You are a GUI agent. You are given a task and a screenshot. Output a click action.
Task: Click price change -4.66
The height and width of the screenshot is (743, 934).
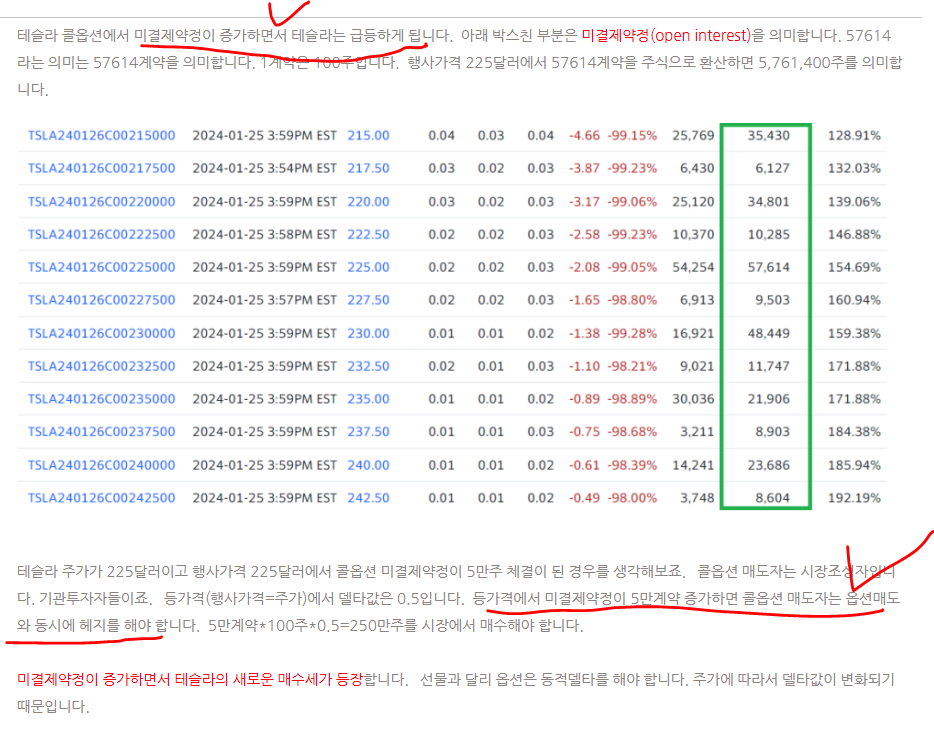click(584, 136)
